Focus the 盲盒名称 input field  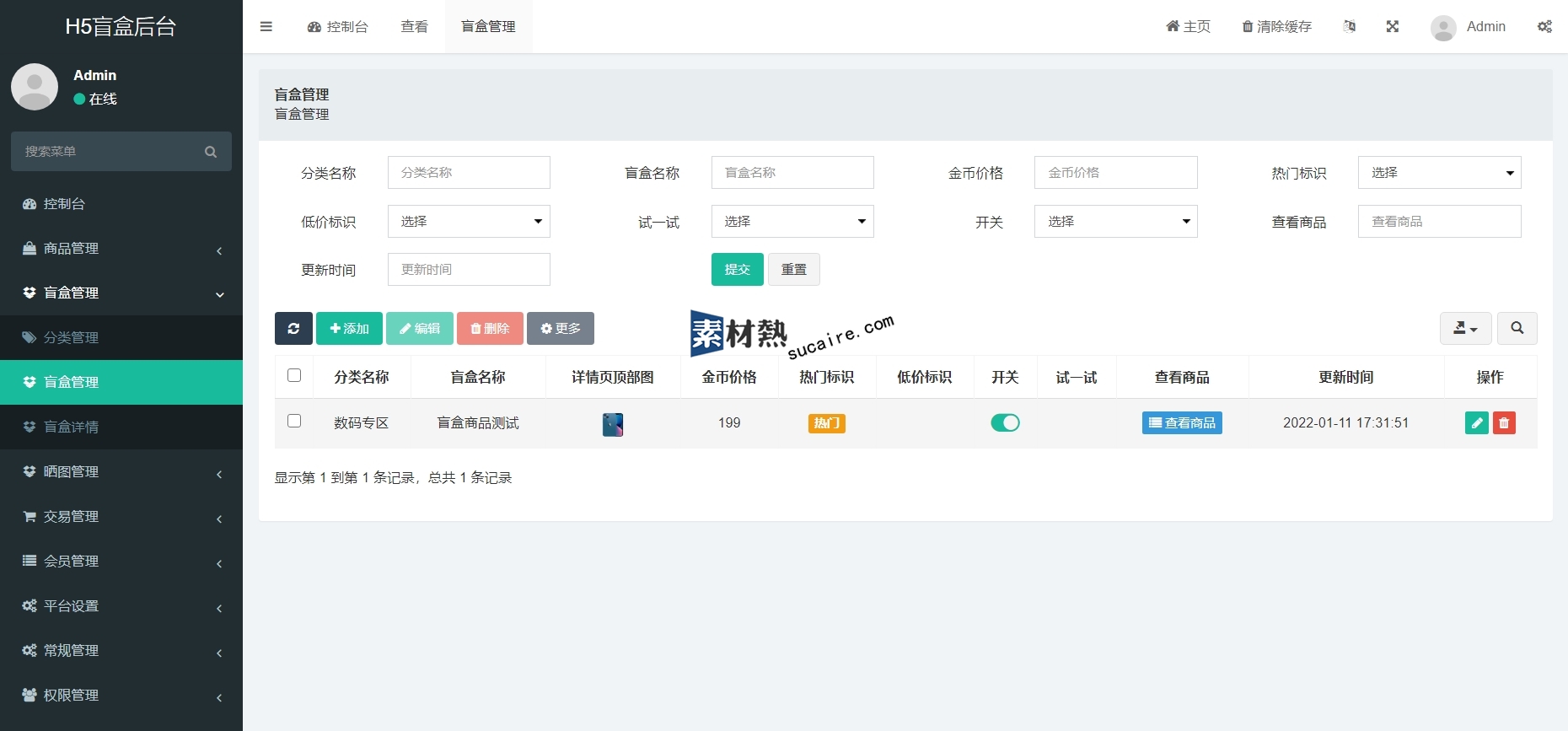coord(792,173)
